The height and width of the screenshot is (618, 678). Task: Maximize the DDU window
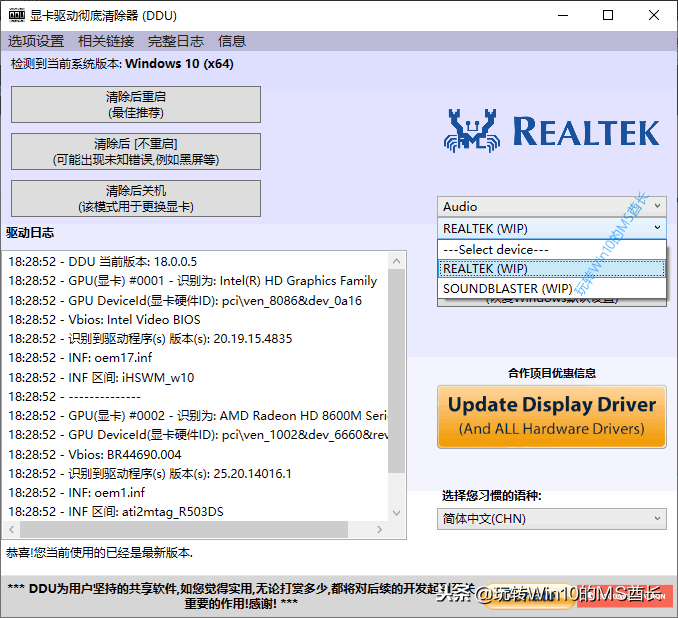click(x=608, y=15)
